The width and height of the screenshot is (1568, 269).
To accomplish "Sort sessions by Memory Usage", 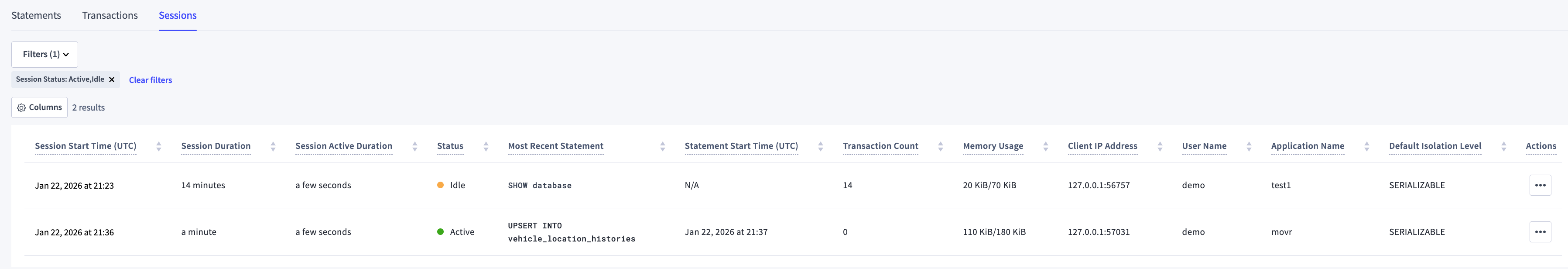I will point(1045,146).
